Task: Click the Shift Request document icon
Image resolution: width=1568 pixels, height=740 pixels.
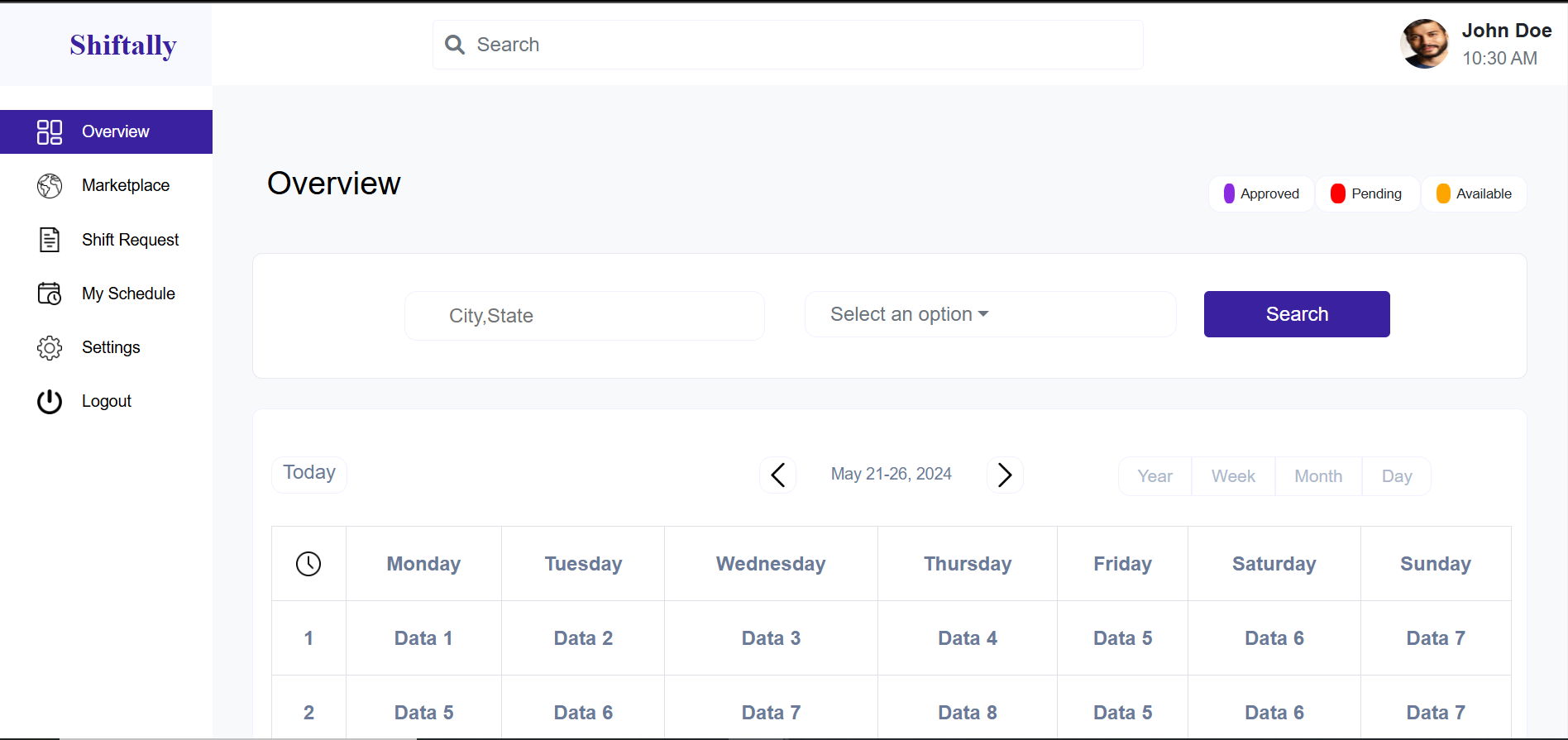Action: click(50, 240)
